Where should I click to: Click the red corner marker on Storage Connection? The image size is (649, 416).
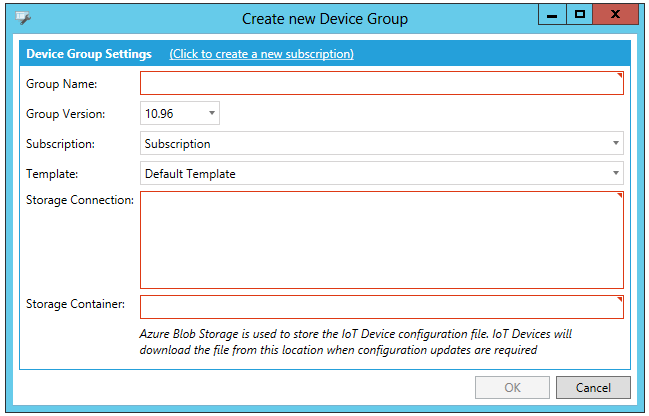pyautogui.click(x=620, y=196)
